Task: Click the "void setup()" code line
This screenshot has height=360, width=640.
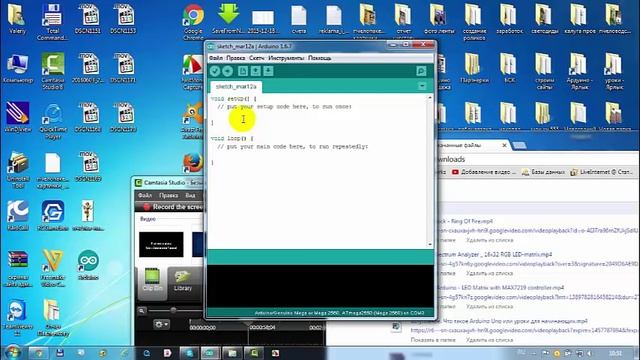Action: 234,99
